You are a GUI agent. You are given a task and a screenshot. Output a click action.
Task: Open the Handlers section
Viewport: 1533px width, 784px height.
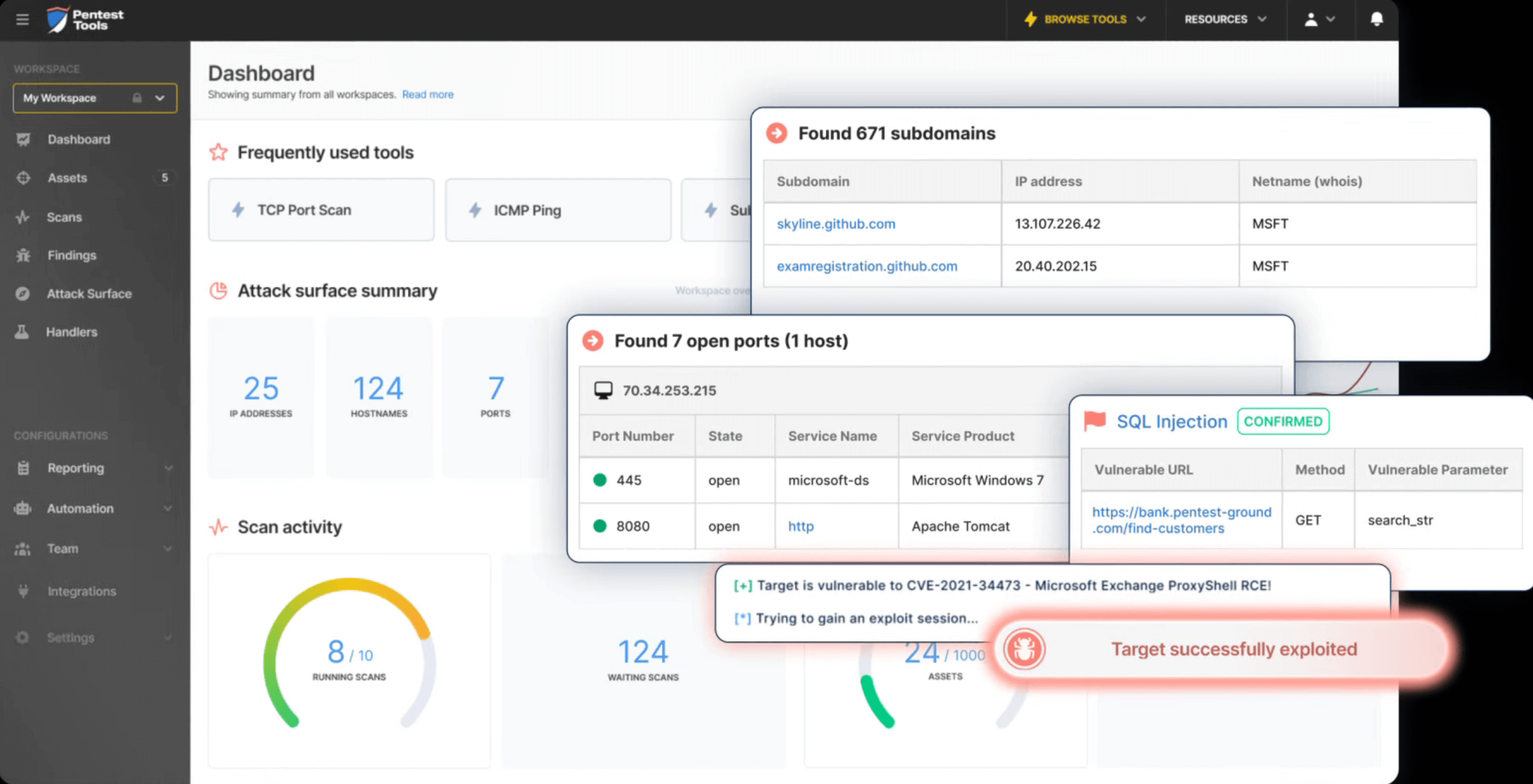coord(71,332)
